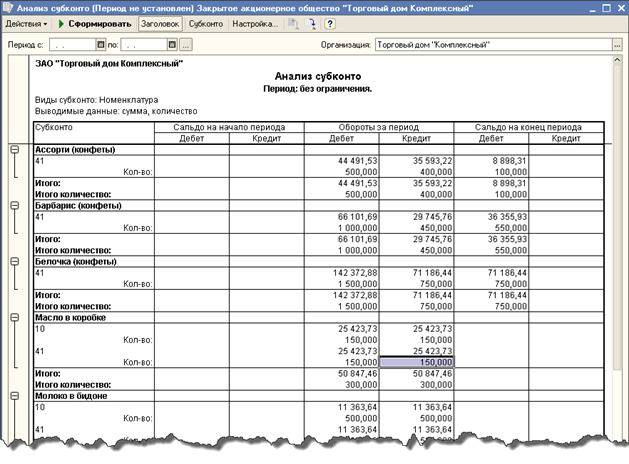The width and height of the screenshot is (629, 464).
Task: Click the Период с start date field
Action: 72,45
